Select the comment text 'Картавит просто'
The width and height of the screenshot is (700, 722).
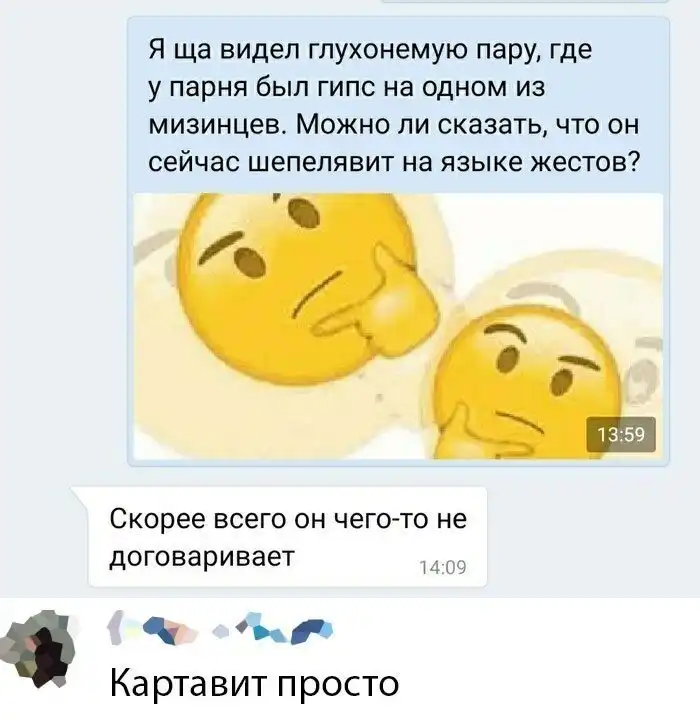[x=254, y=683]
